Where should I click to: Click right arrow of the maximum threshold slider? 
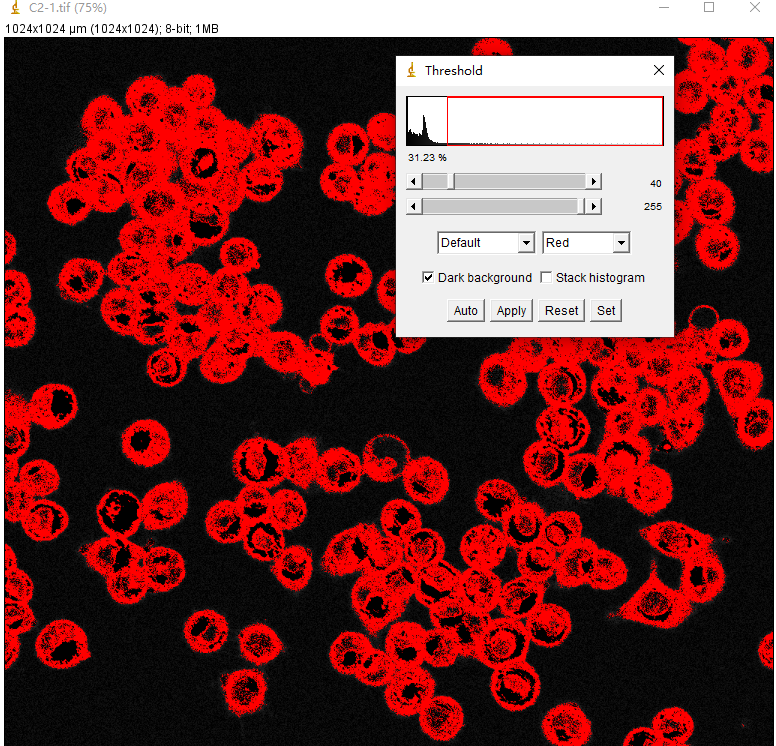(594, 206)
